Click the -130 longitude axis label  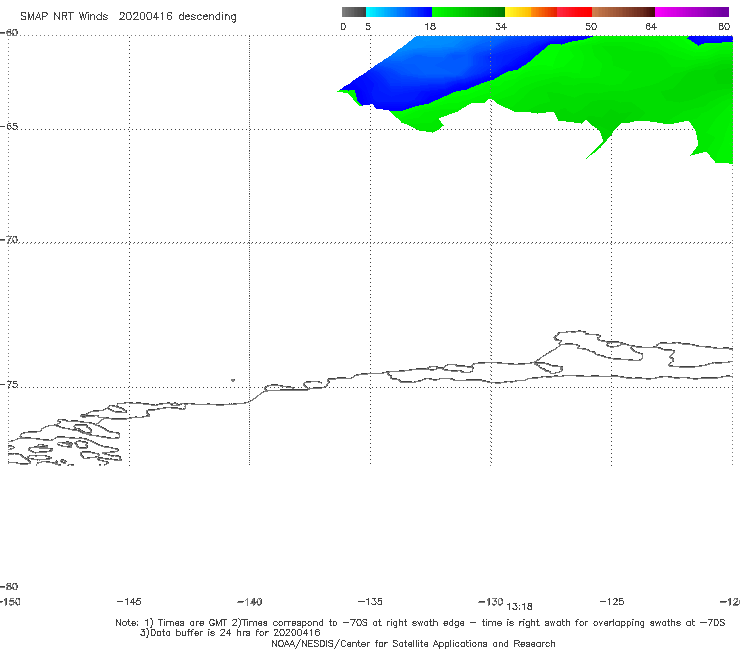click(491, 602)
